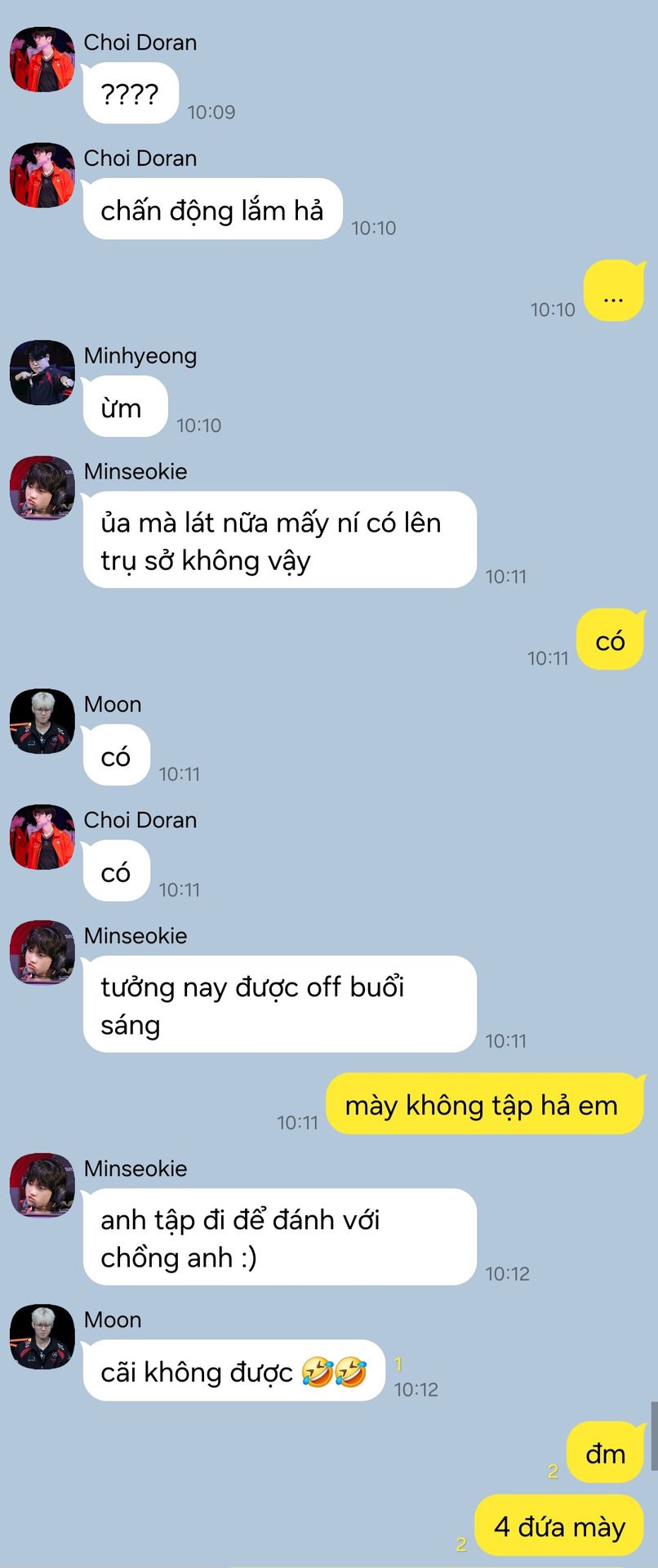Tap Moon's avatar beside the 'có' message

42,721
